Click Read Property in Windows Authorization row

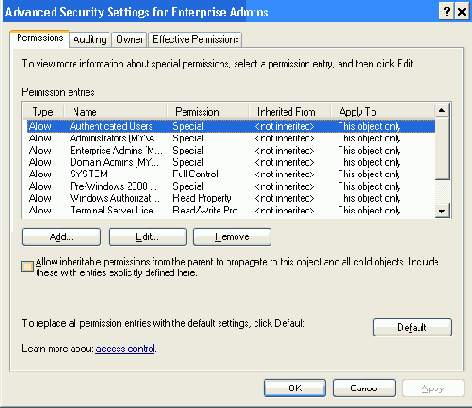202,198
